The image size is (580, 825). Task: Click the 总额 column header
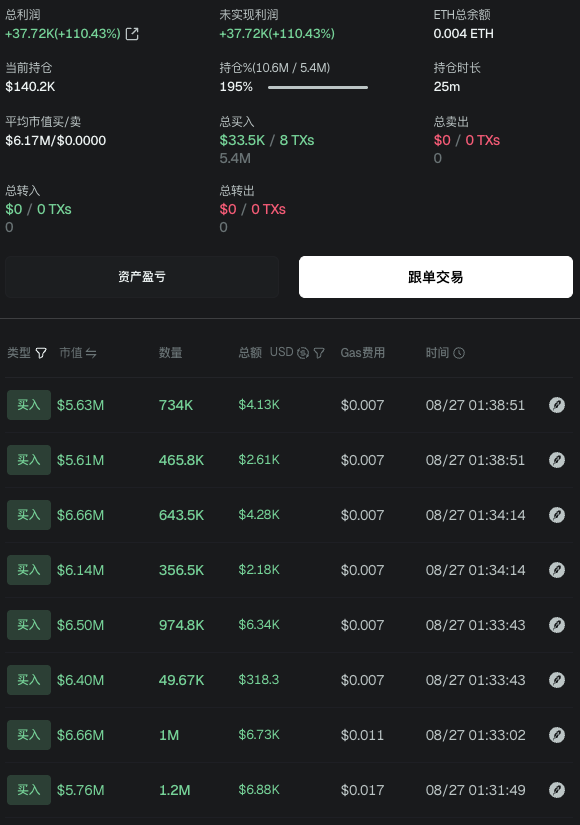point(250,353)
